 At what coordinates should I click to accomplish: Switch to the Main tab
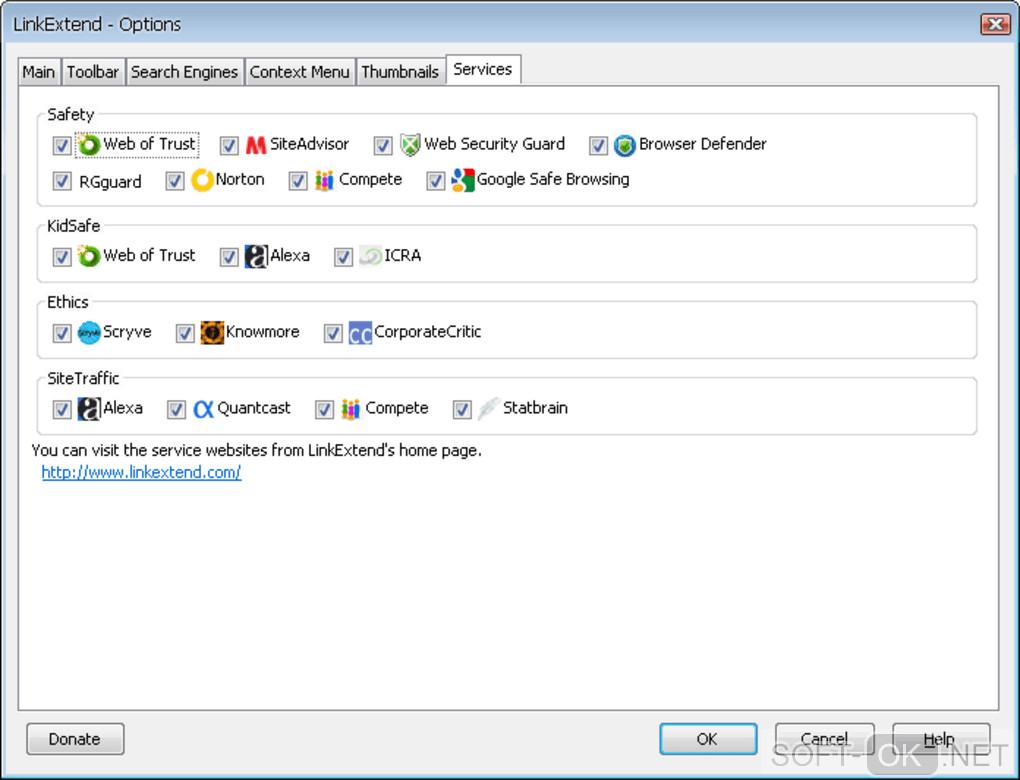(39, 72)
